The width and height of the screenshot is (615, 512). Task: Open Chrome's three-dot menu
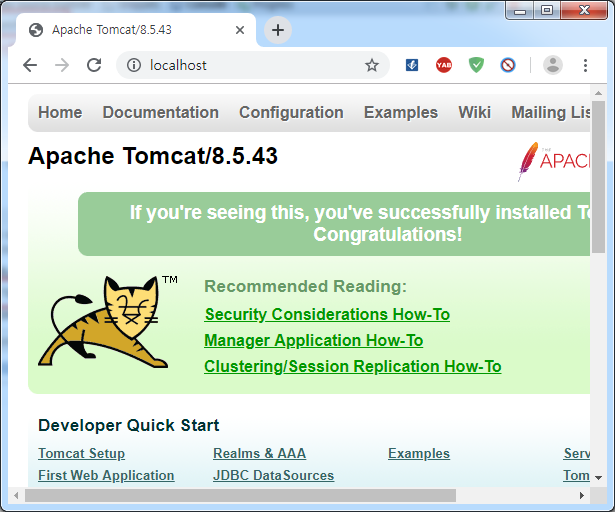point(585,65)
